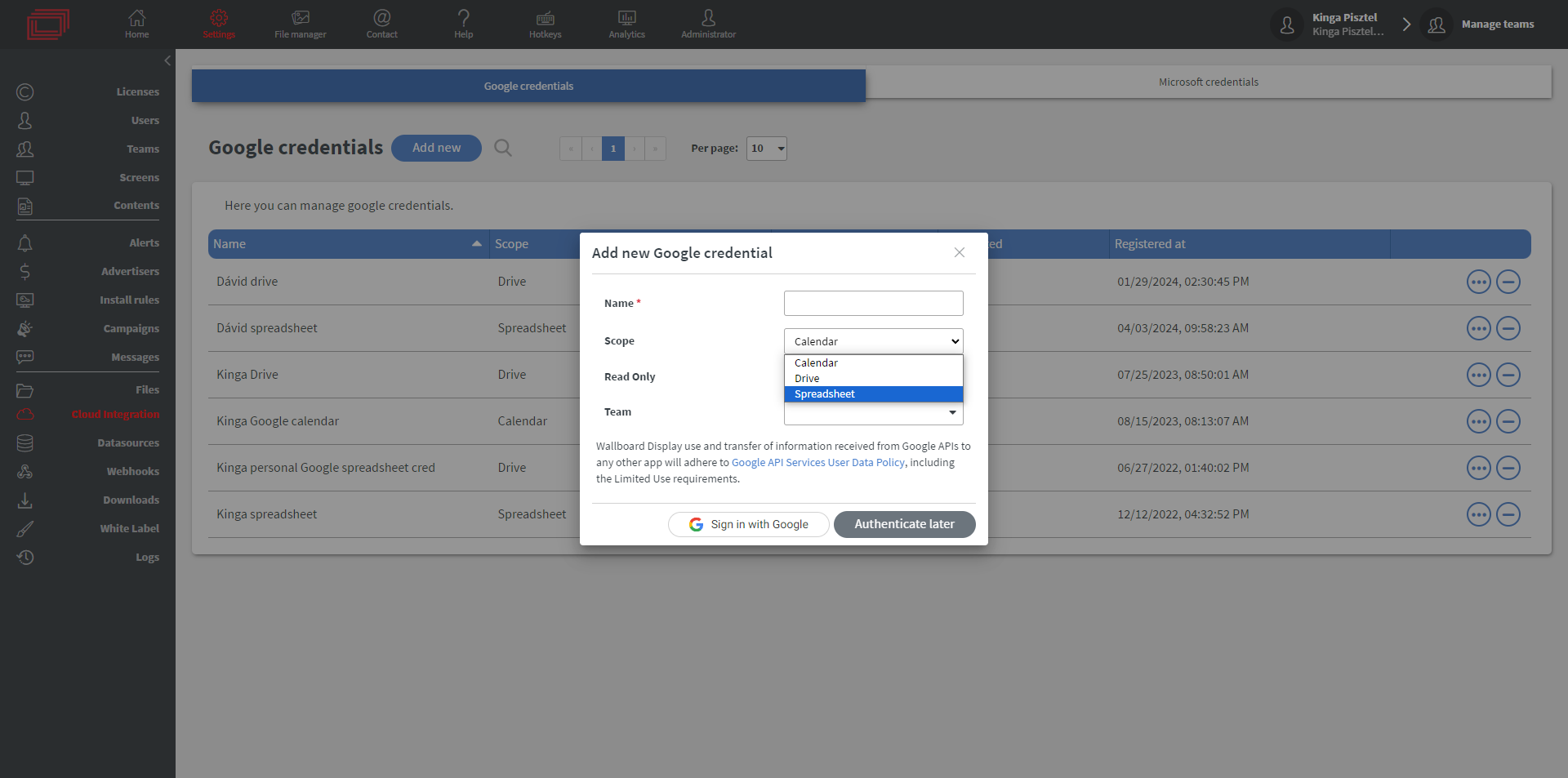Click the White Label brush icon in sidebar
The image size is (1568, 778).
[25, 529]
